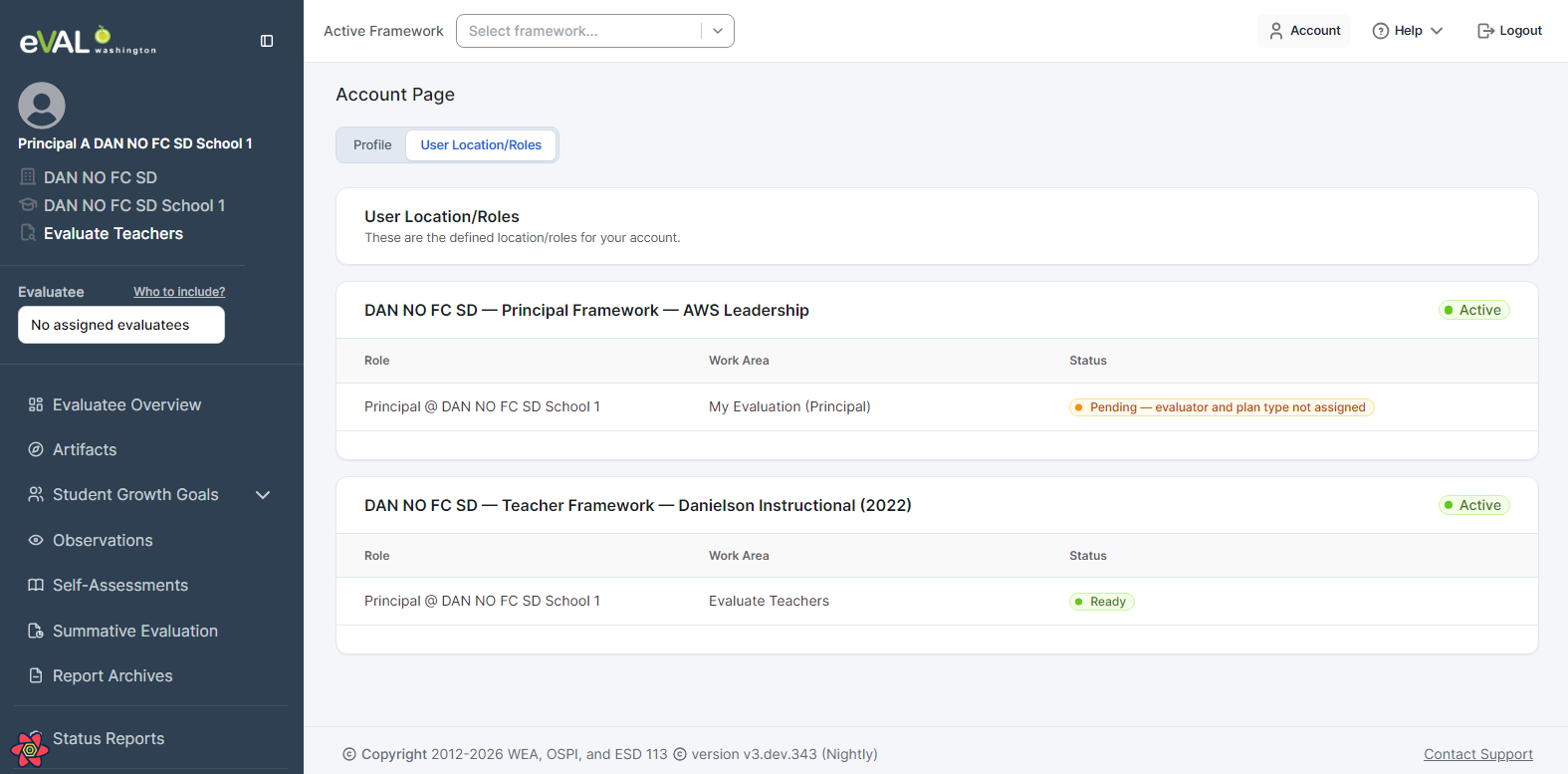Click My Evaluation (Principal) work area cell
Screen dimensions: 1568x774
pyautogui.click(x=789, y=406)
